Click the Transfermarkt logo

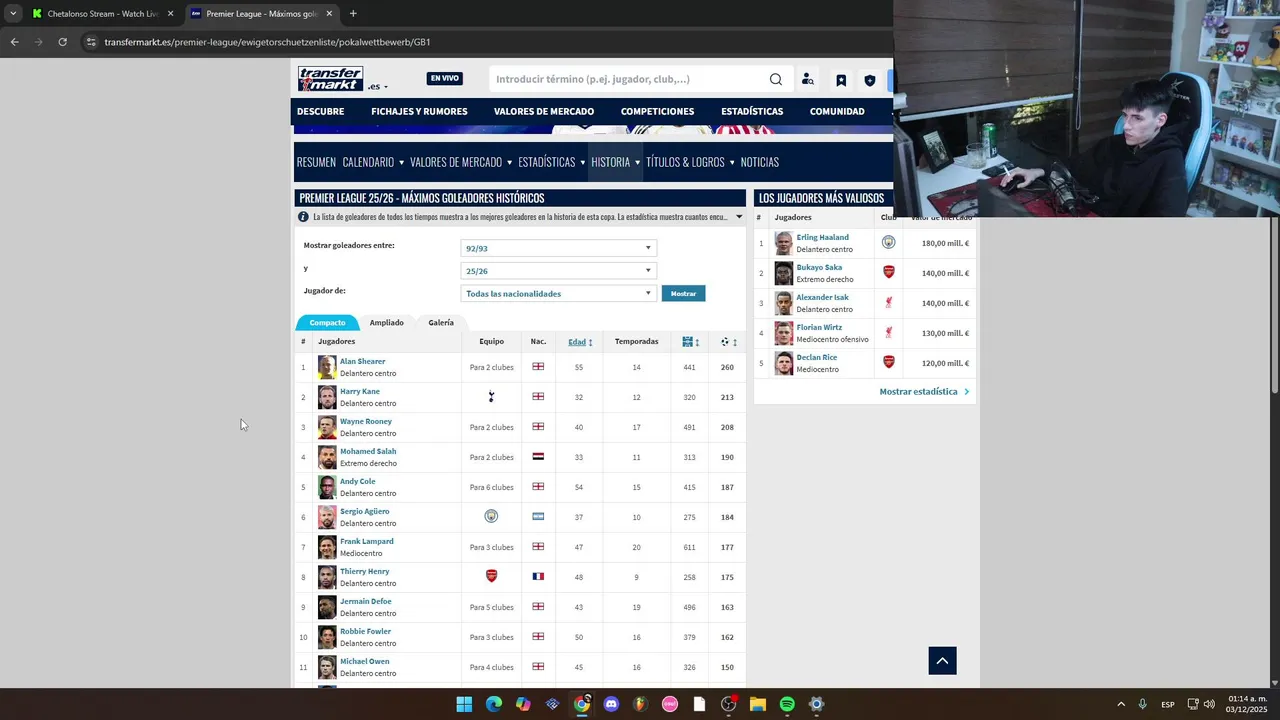pos(330,79)
